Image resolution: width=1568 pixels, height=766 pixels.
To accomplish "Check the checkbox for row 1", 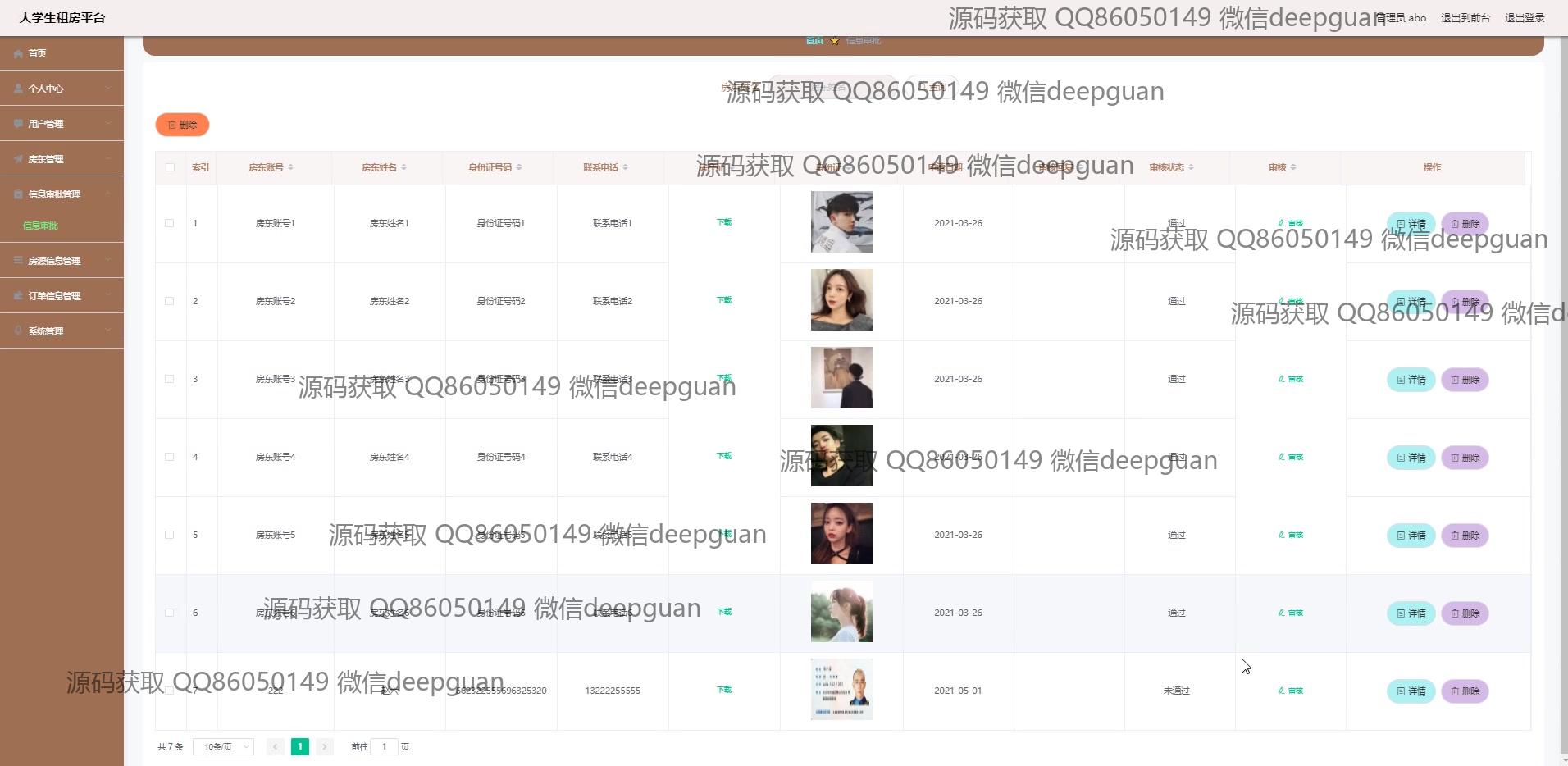I will [170, 223].
